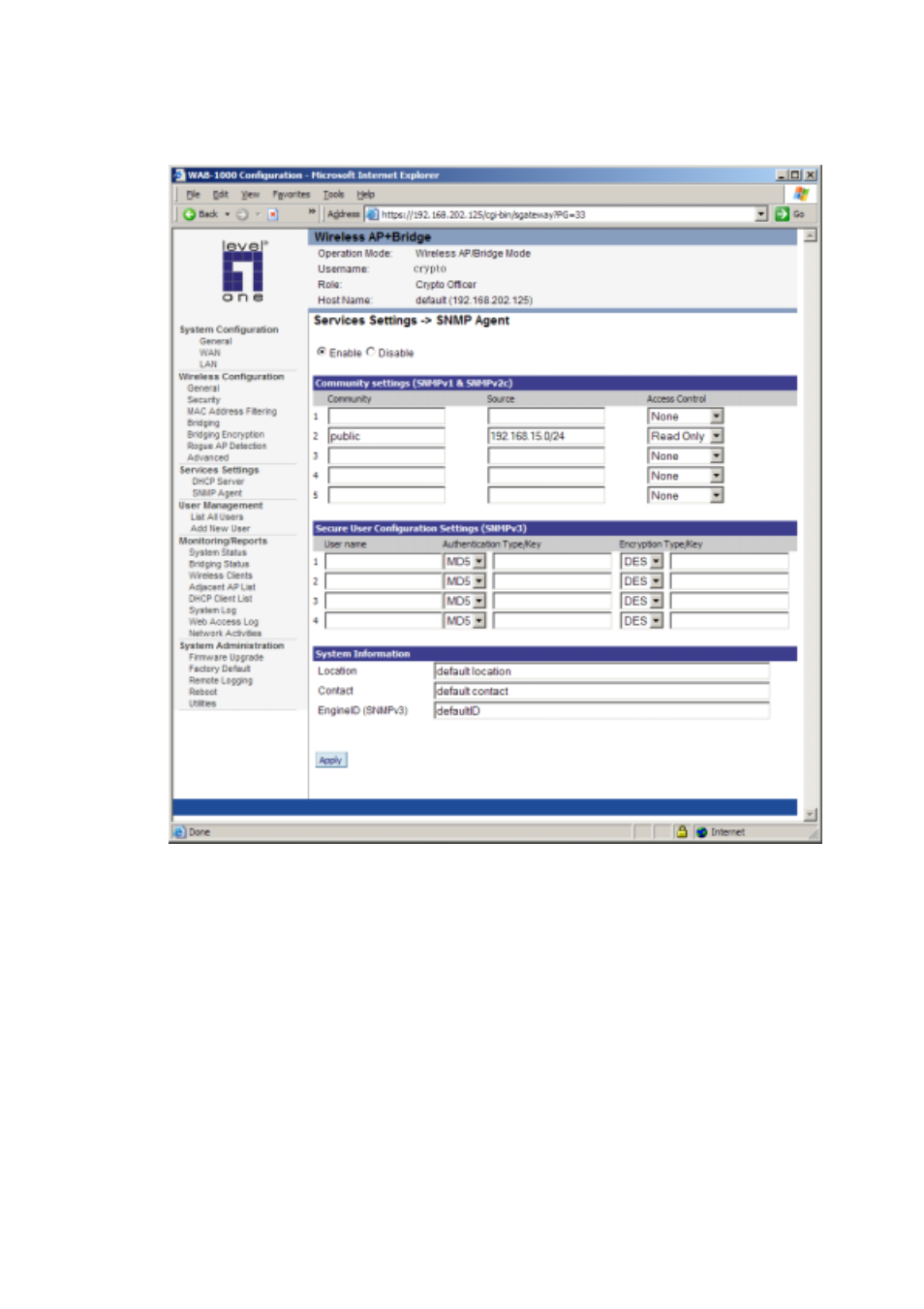This screenshot has width=924, height=1309.
Task: Click the encryption key field in row 2
Action: point(729,581)
